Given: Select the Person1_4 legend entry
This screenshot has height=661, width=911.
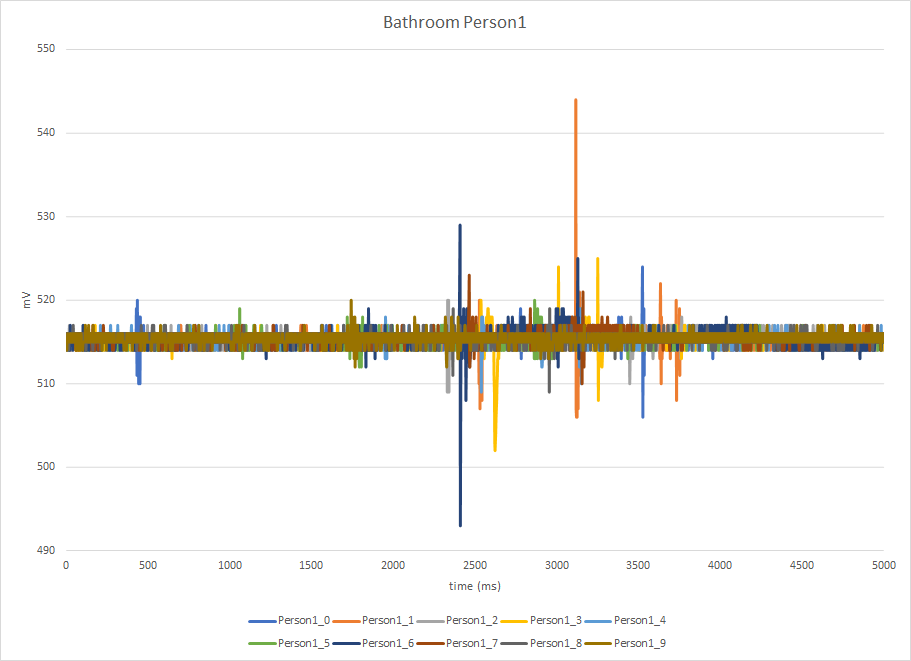Looking at the screenshot, I should (625, 620).
